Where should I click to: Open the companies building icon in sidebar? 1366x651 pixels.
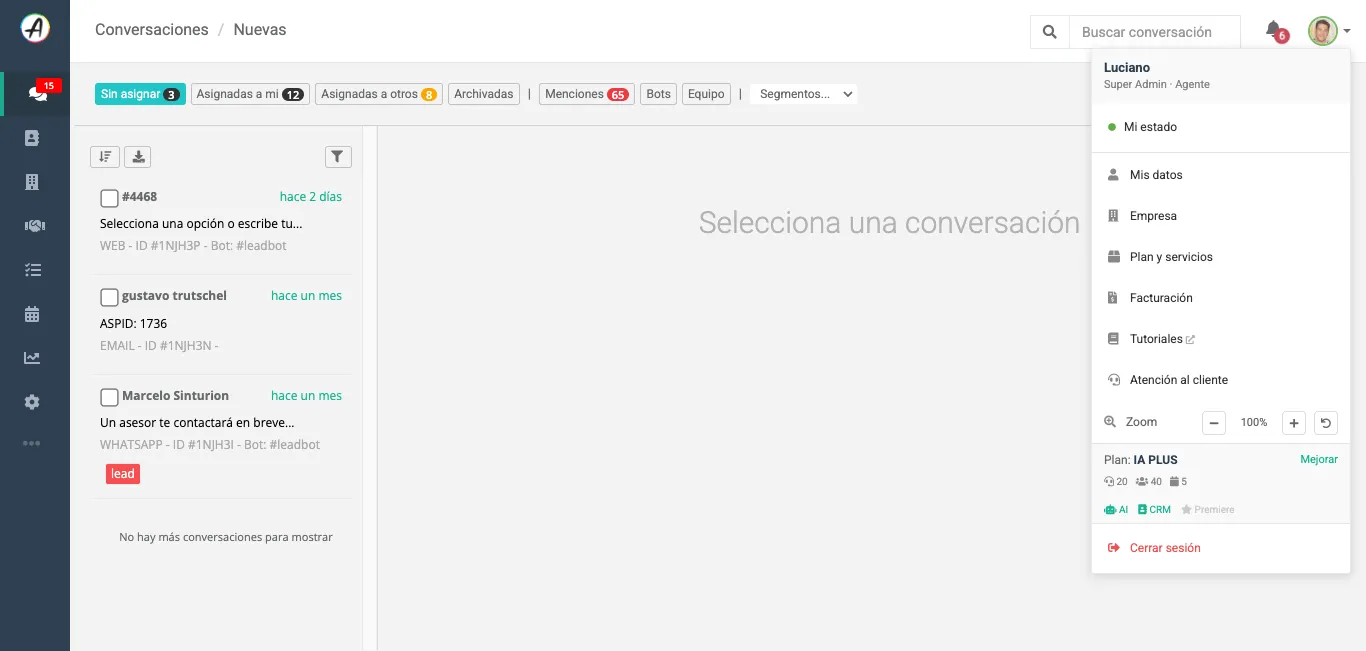(x=32, y=182)
